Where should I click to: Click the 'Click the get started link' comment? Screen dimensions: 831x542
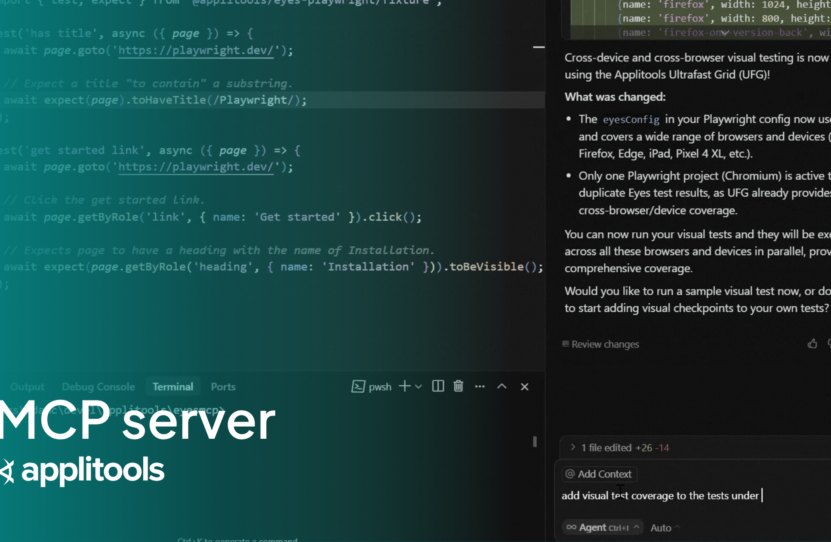[104, 200]
